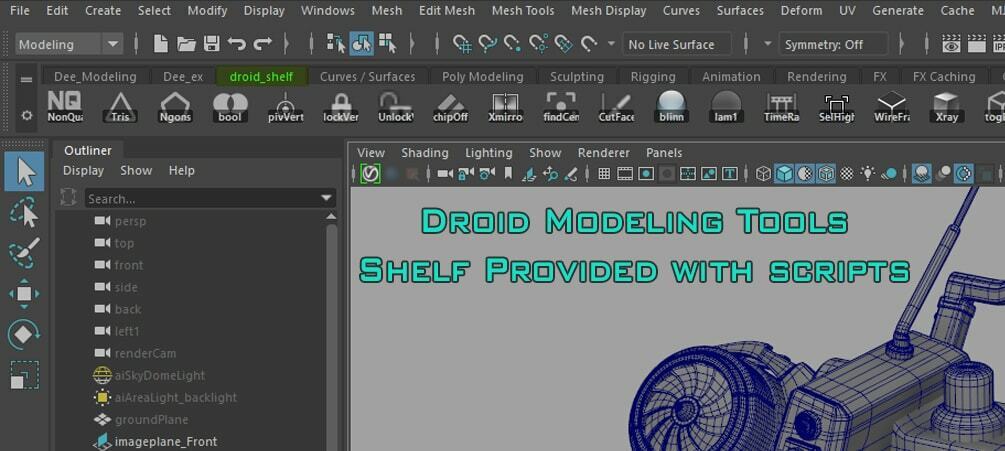1005x451 pixels.
Task: Select imageplane_Front in the Outliner
Action: click(165, 441)
